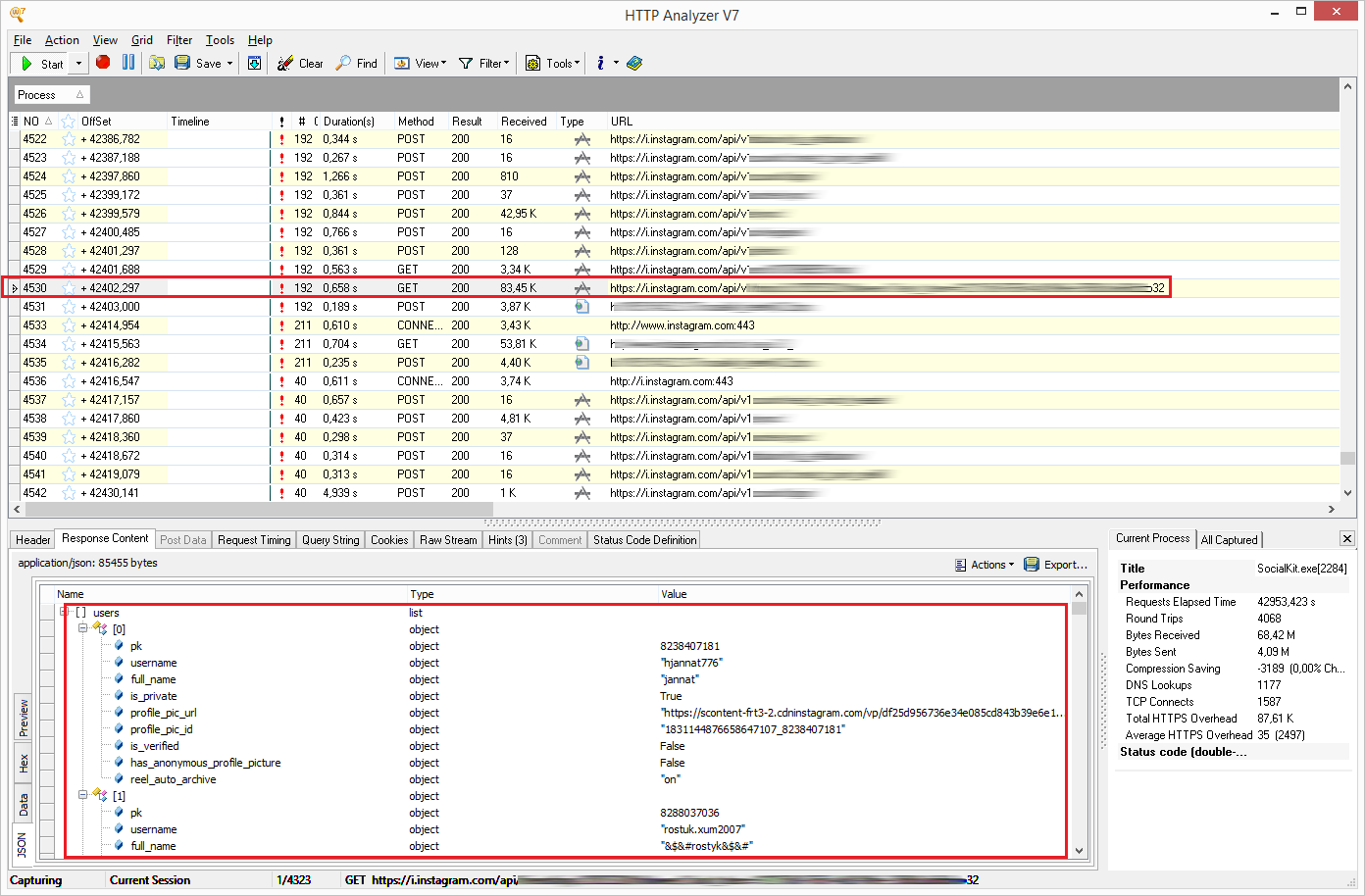This screenshot has width=1365, height=896.
Task: Switch to the vertical Data tab
Action: [24, 805]
